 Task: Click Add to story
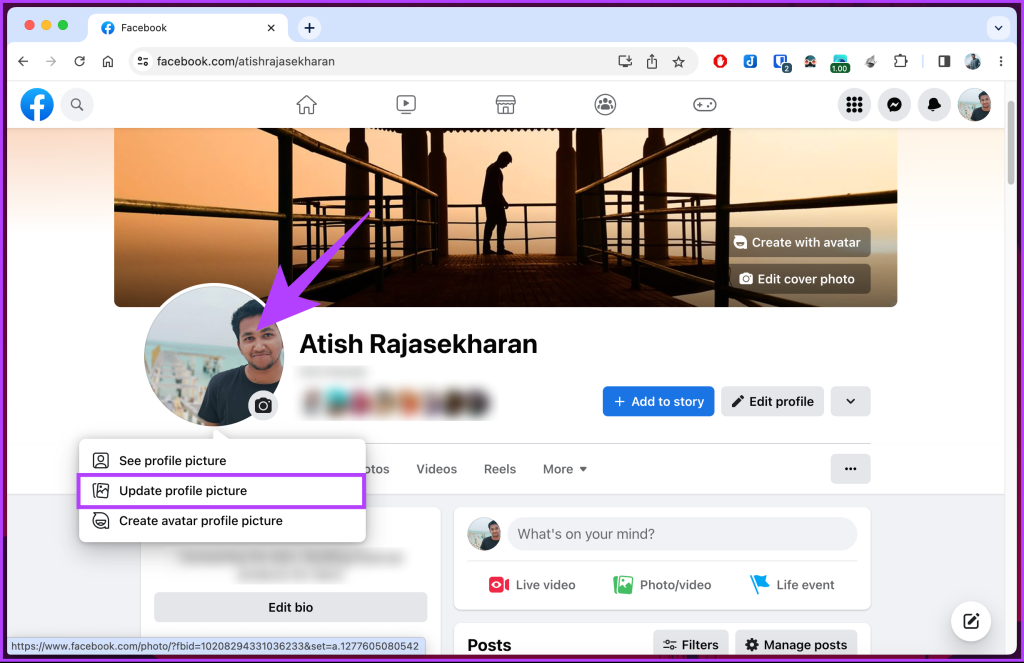[658, 401]
